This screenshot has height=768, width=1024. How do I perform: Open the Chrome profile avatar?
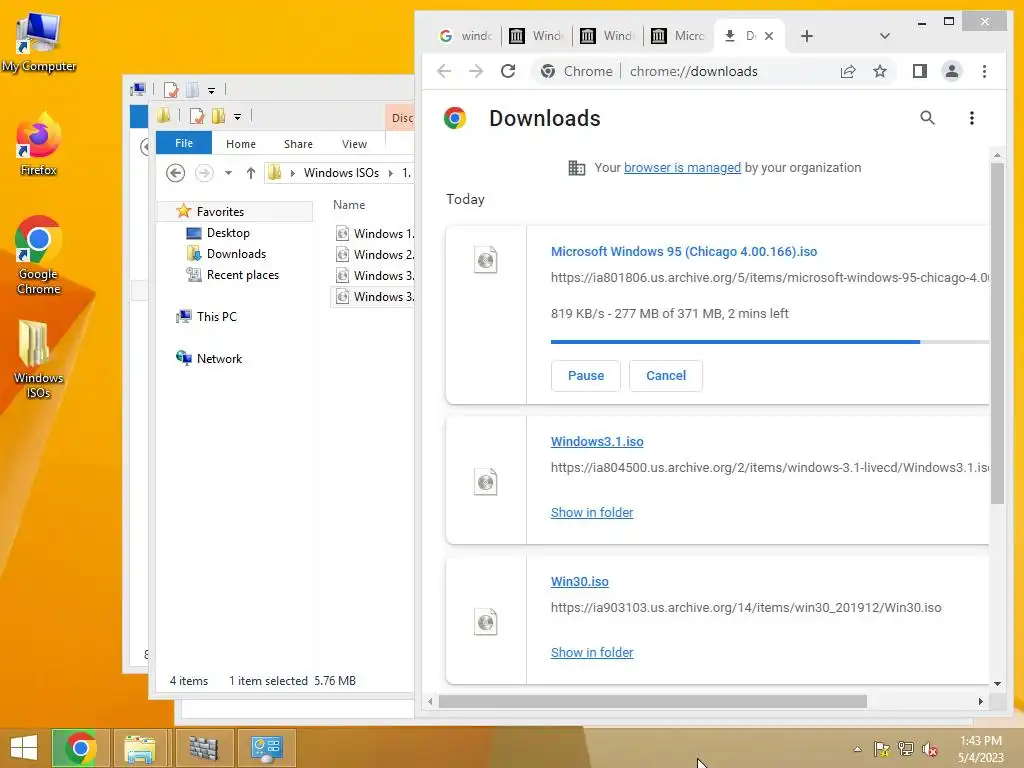(952, 71)
